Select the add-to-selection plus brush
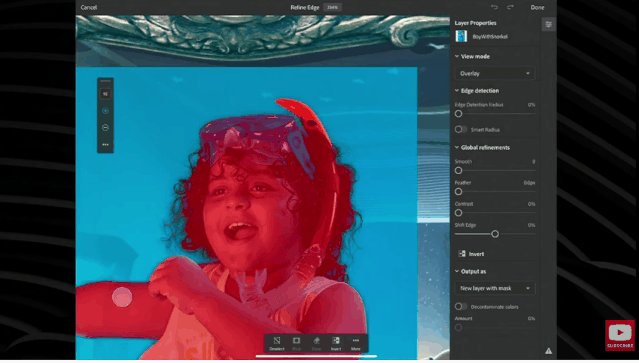 105,111
